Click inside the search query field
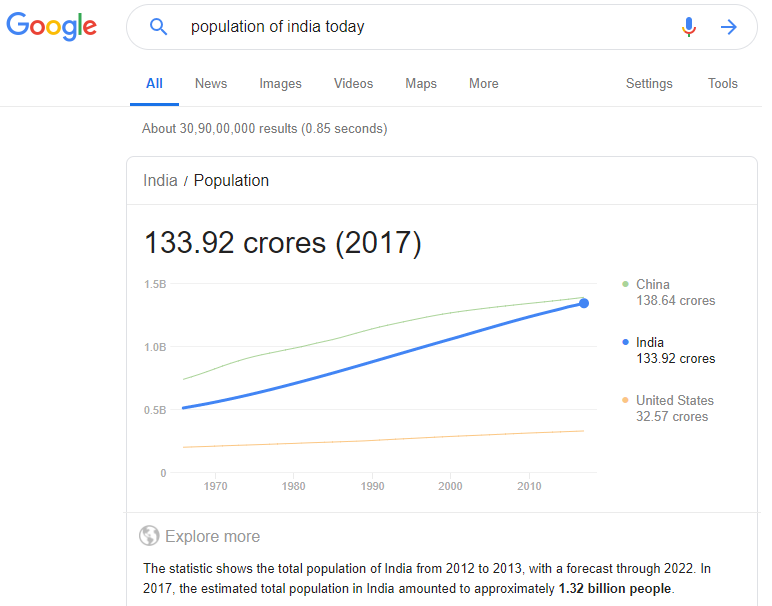The height and width of the screenshot is (606, 772). [x=420, y=27]
